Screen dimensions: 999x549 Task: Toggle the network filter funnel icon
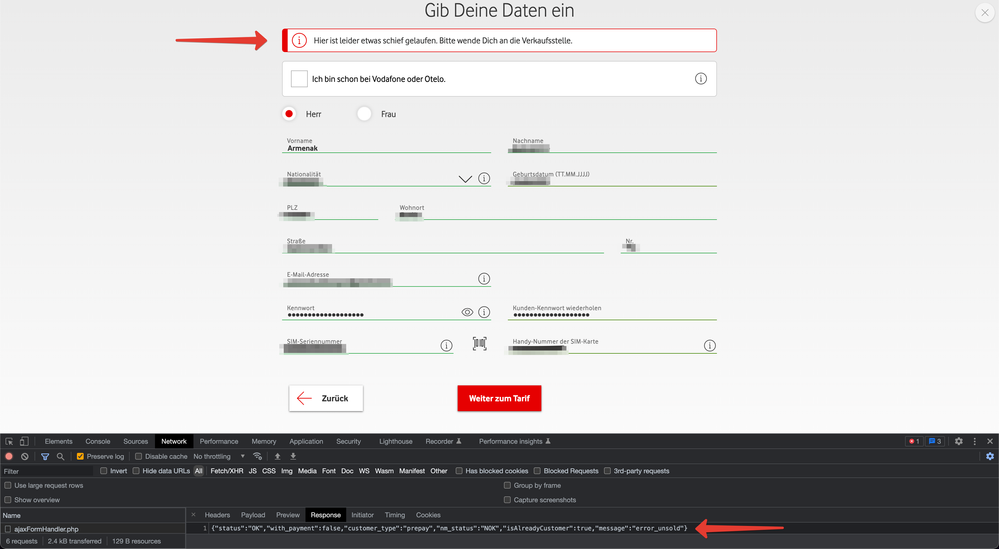[45, 456]
